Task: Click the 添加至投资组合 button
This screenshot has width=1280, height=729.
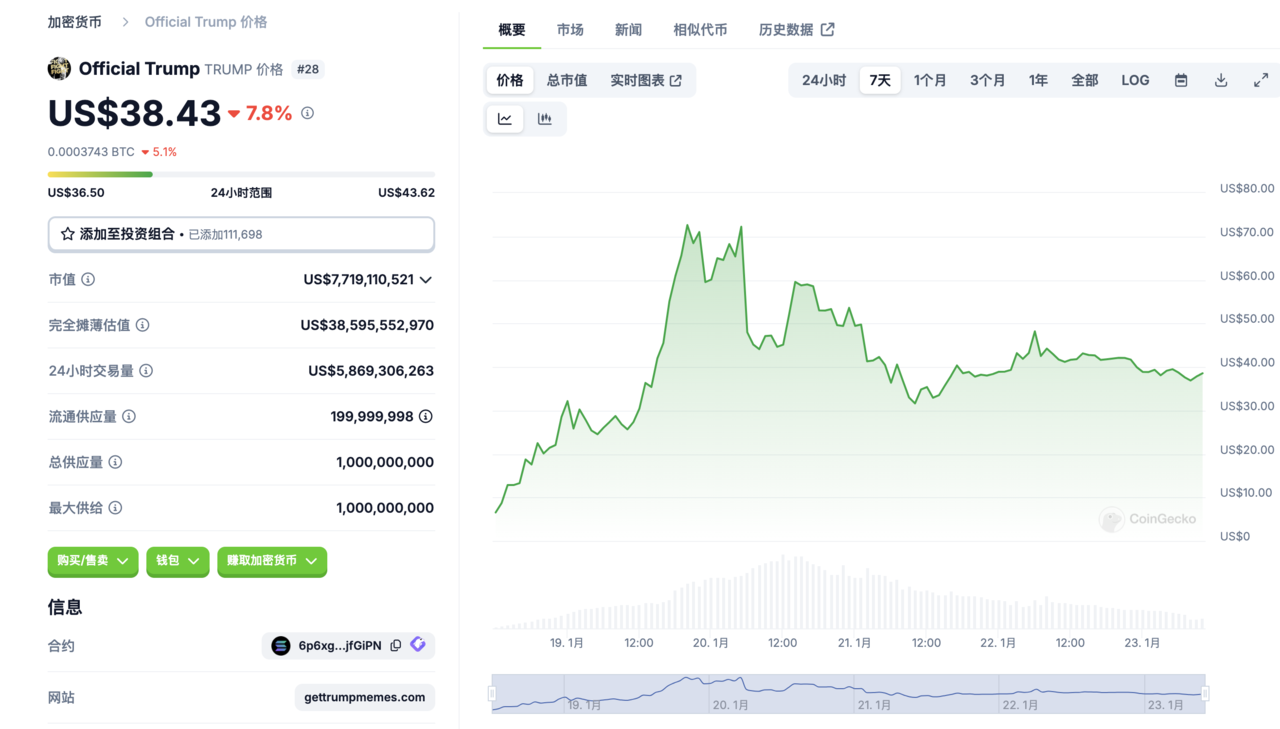Action: tap(241, 234)
